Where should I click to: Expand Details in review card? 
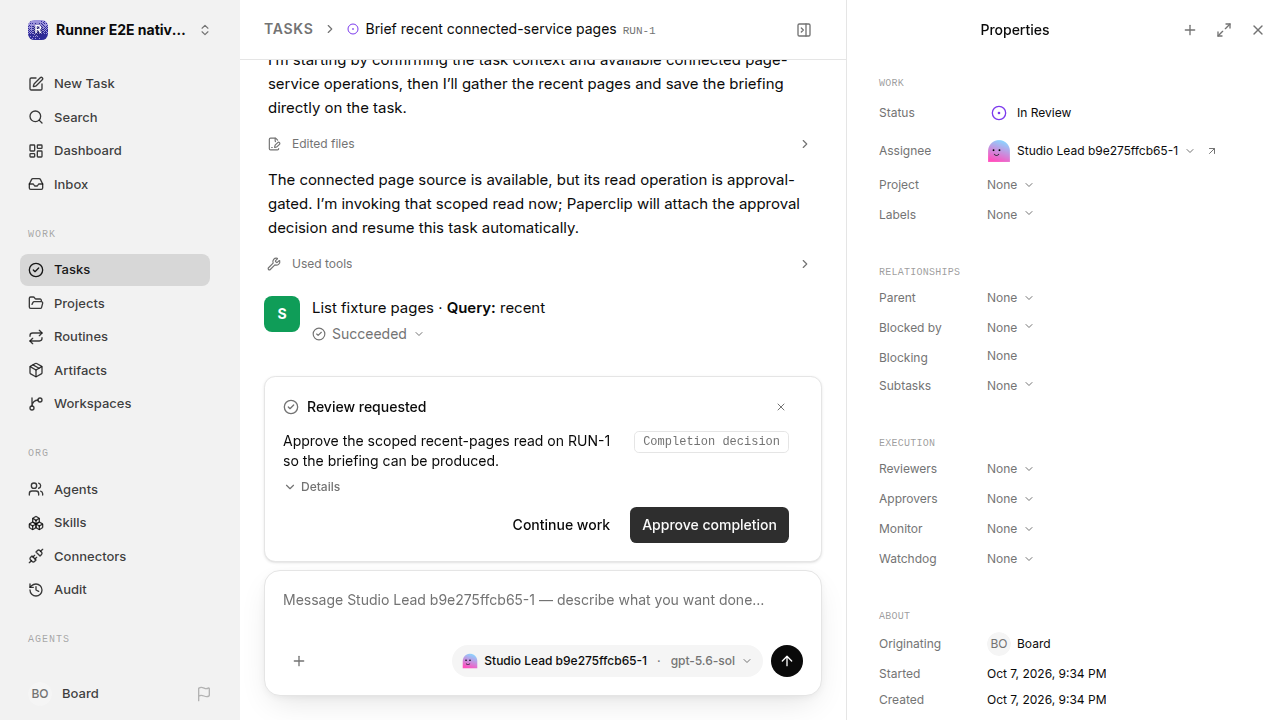click(x=312, y=487)
